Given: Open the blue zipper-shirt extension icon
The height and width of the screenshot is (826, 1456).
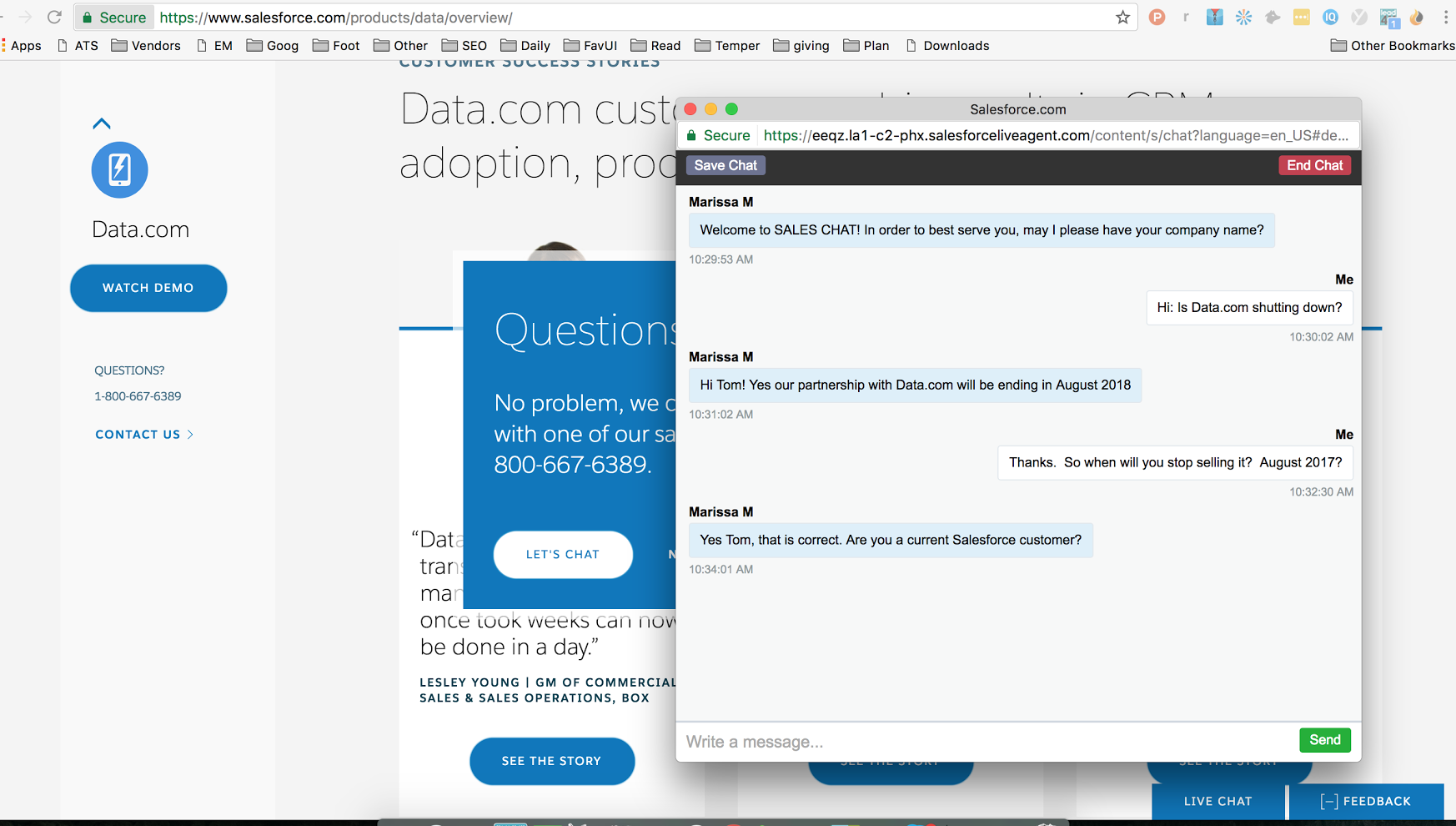Looking at the screenshot, I should pos(1215,17).
